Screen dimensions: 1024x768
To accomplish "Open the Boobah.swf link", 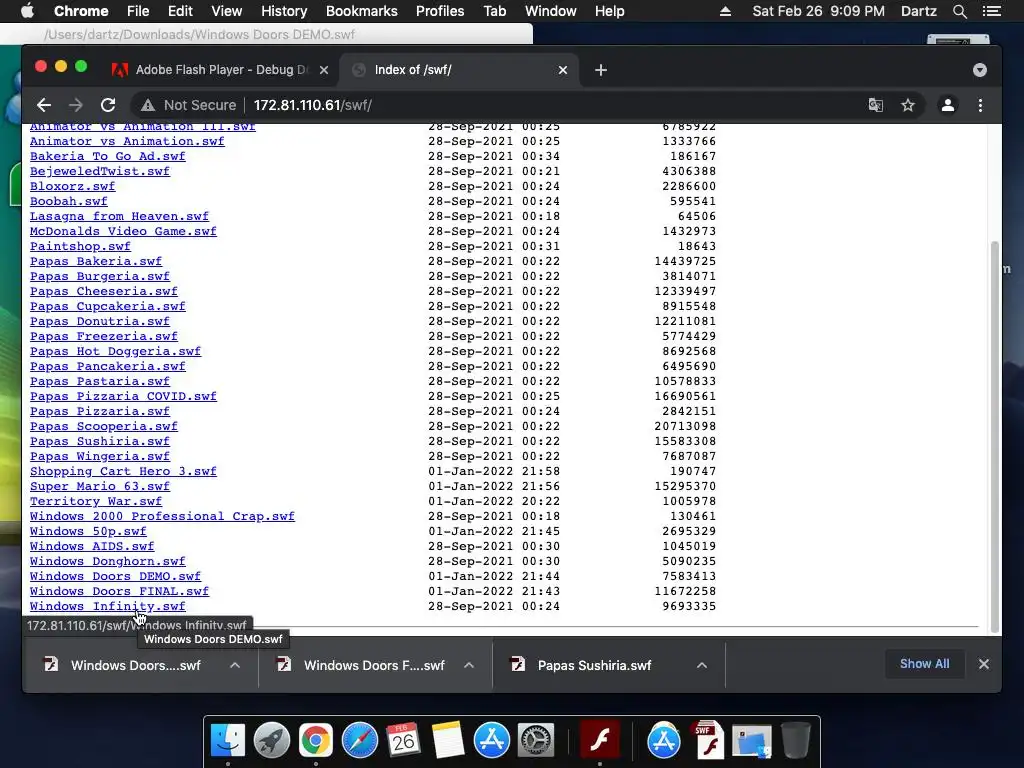I will [68, 201].
